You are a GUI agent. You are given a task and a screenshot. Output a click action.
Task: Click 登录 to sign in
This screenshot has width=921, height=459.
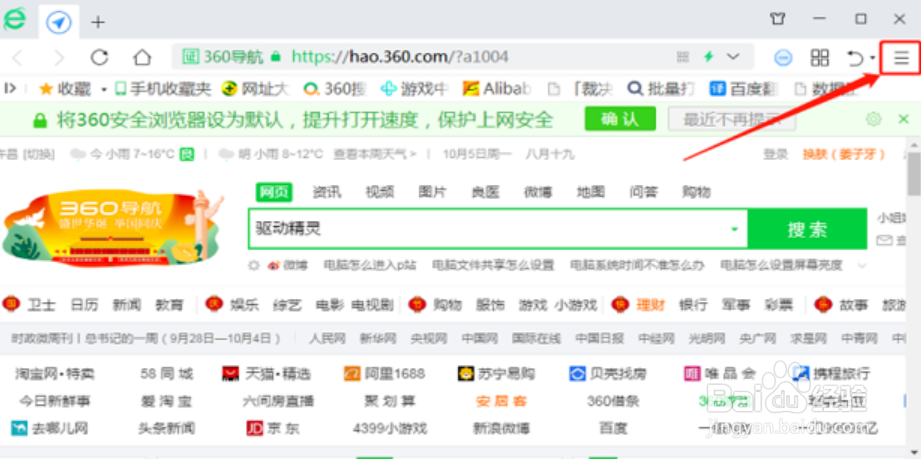775,155
